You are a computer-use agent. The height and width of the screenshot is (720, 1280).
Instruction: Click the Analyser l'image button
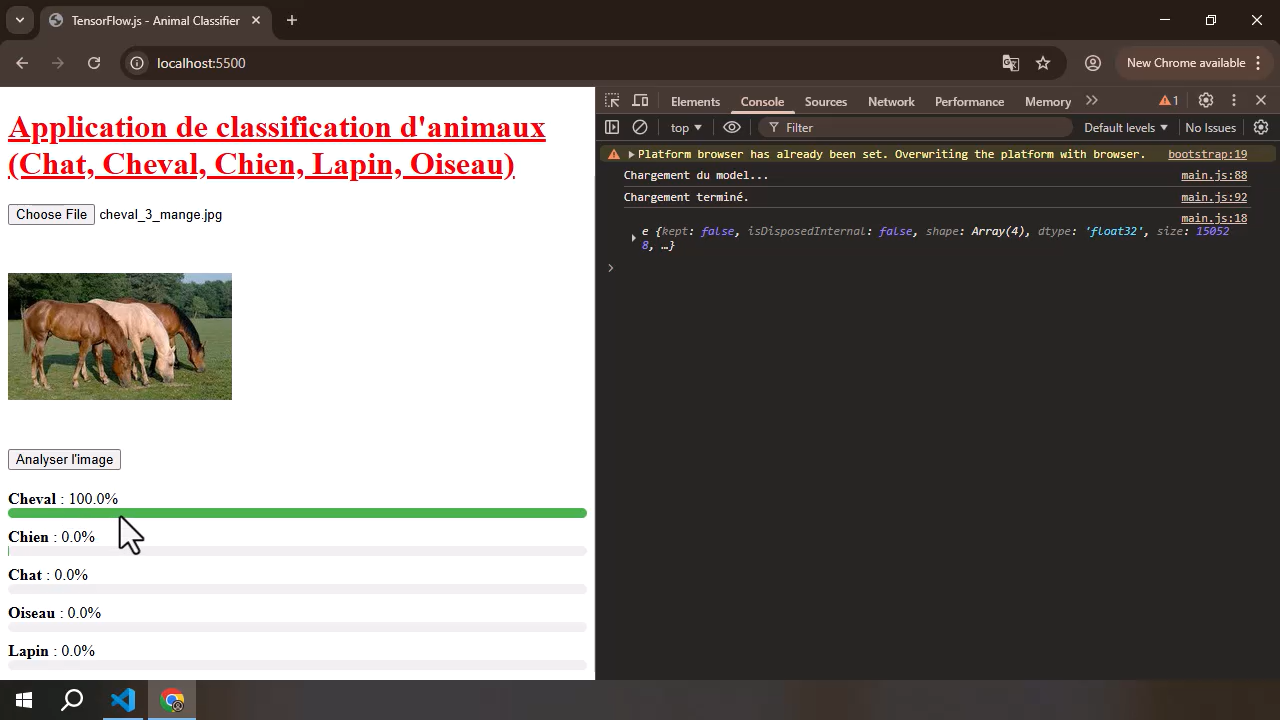coord(65,460)
